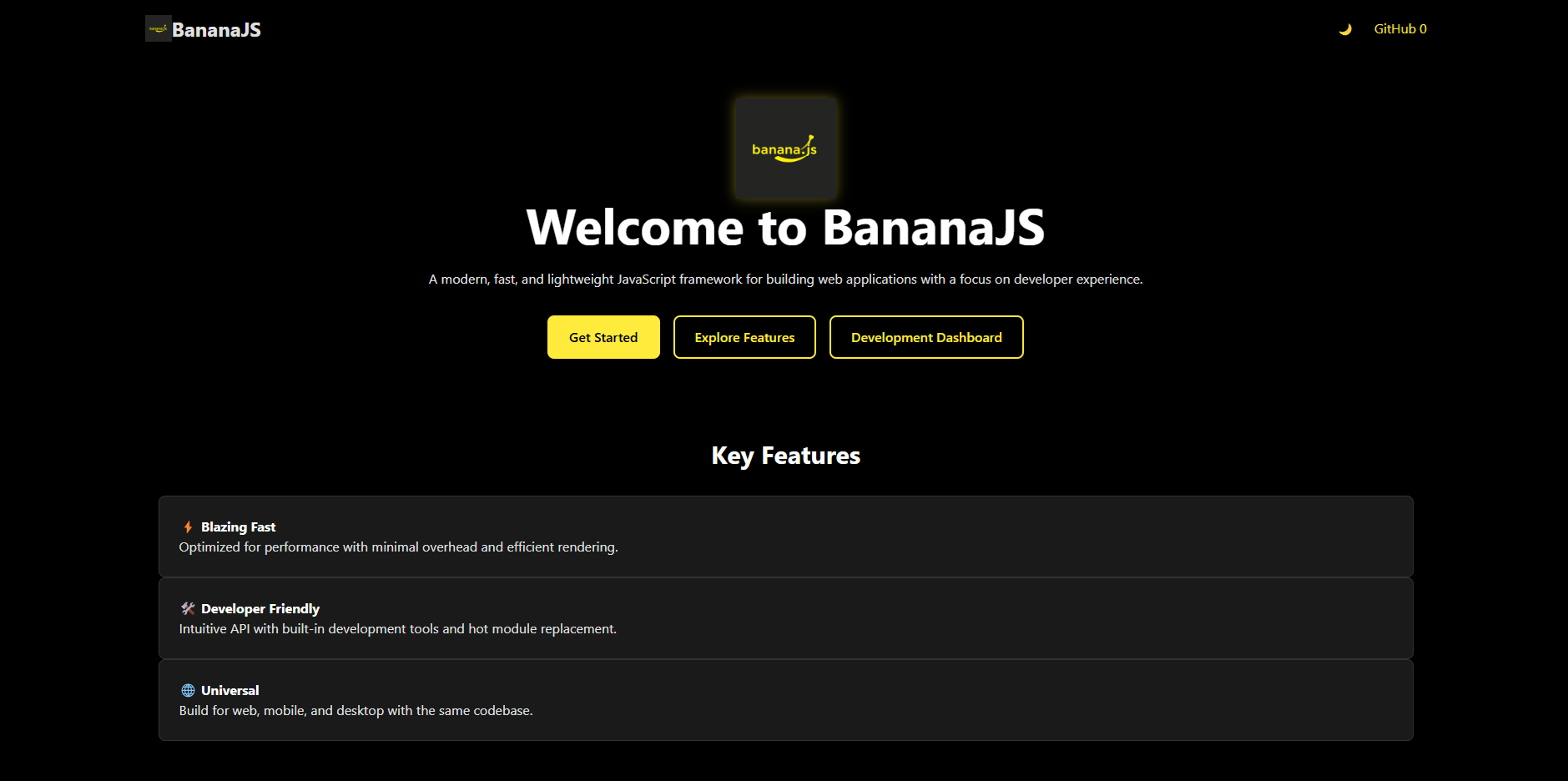
Task: Enable light theme via the theme toggle
Action: point(1346,28)
